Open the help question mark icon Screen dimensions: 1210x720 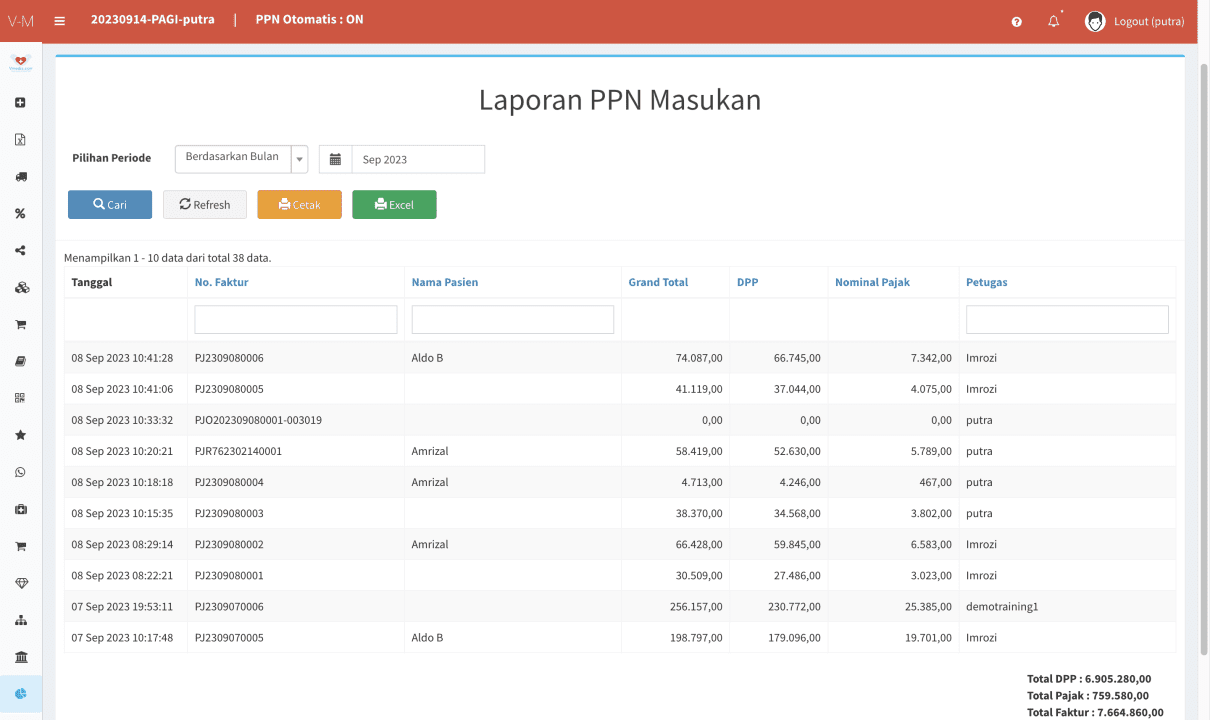tap(1016, 21)
